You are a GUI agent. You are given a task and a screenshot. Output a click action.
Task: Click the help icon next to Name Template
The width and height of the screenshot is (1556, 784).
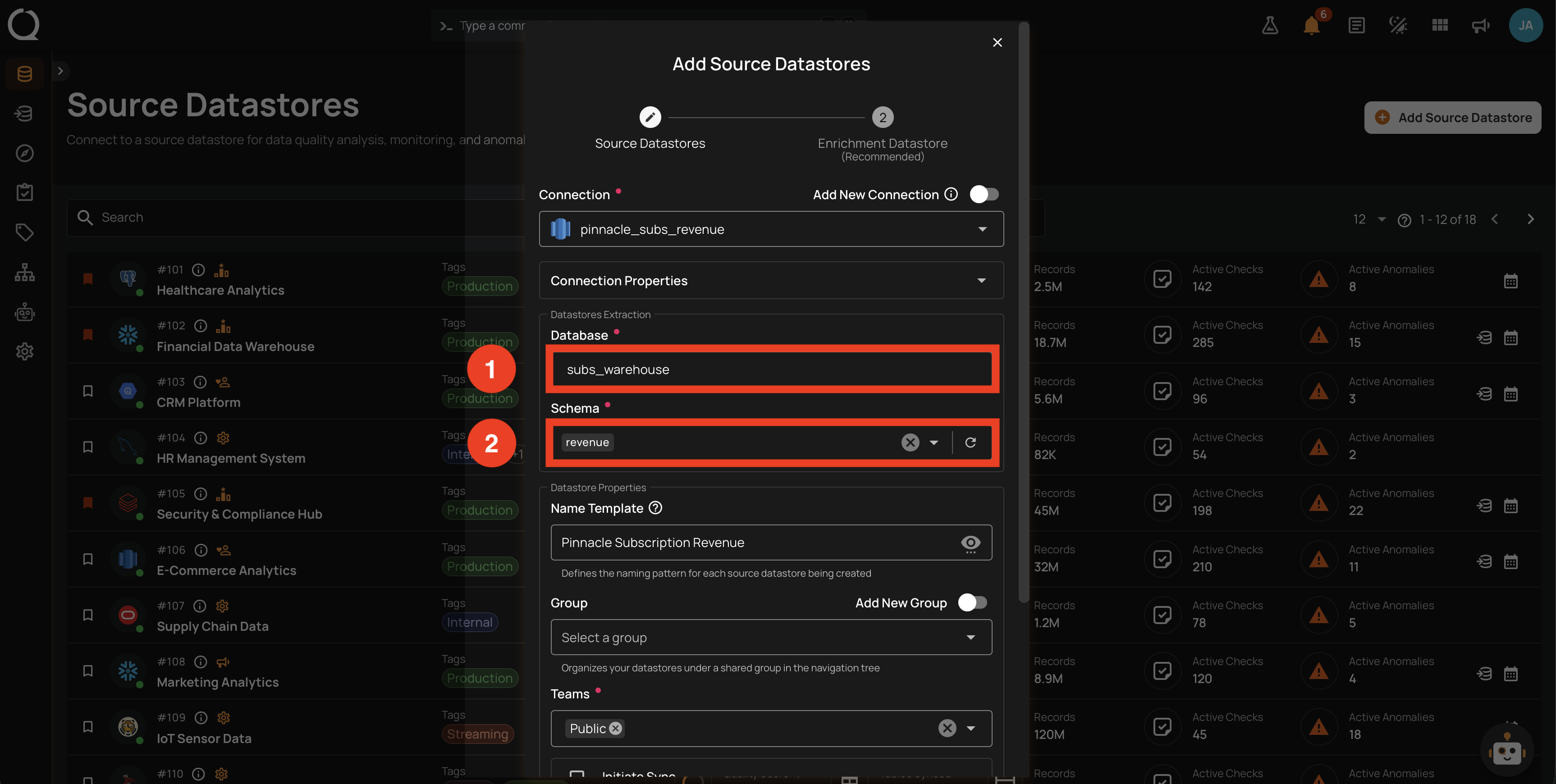click(655, 508)
